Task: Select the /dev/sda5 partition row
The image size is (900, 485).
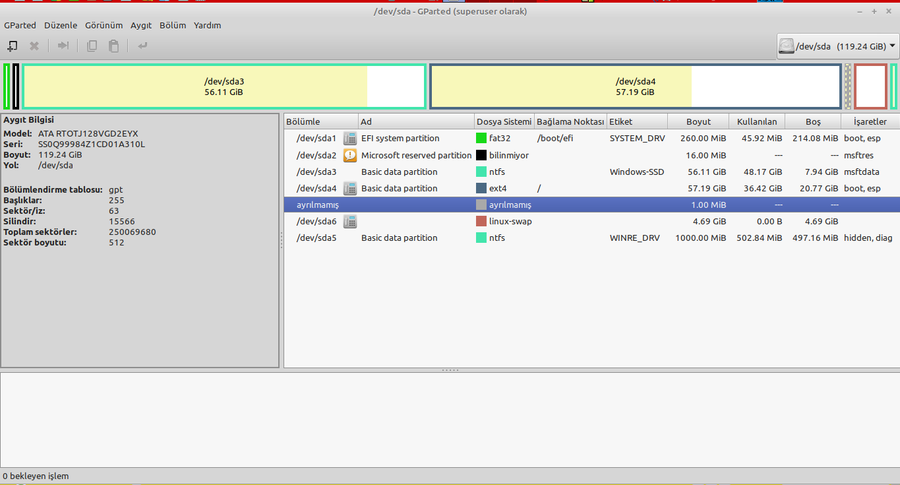Action: click(592, 238)
